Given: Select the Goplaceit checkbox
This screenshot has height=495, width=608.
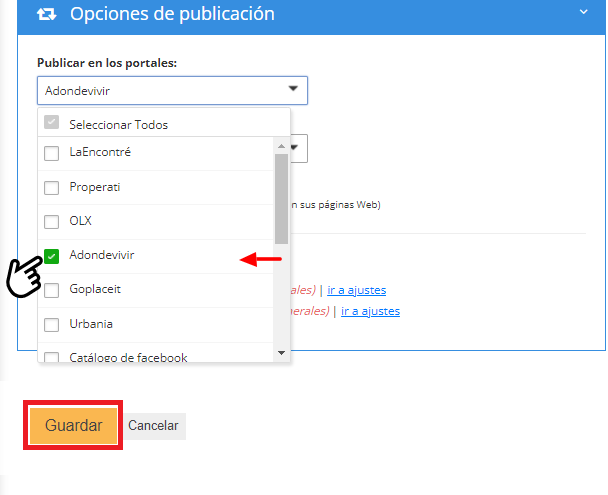Looking at the screenshot, I should click(52, 290).
